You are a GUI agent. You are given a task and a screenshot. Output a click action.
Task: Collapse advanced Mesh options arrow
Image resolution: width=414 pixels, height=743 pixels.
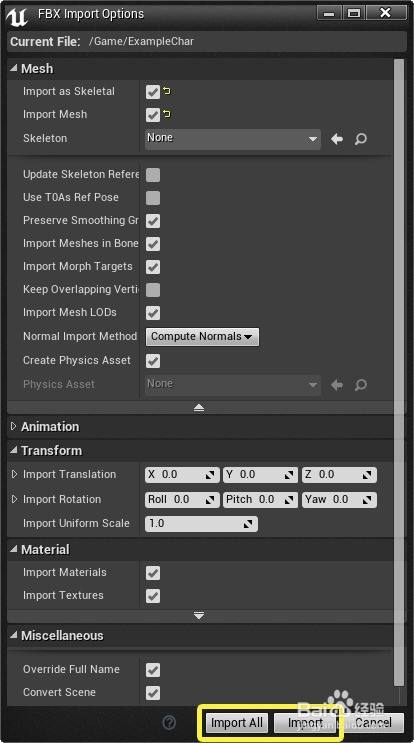[x=199, y=408]
